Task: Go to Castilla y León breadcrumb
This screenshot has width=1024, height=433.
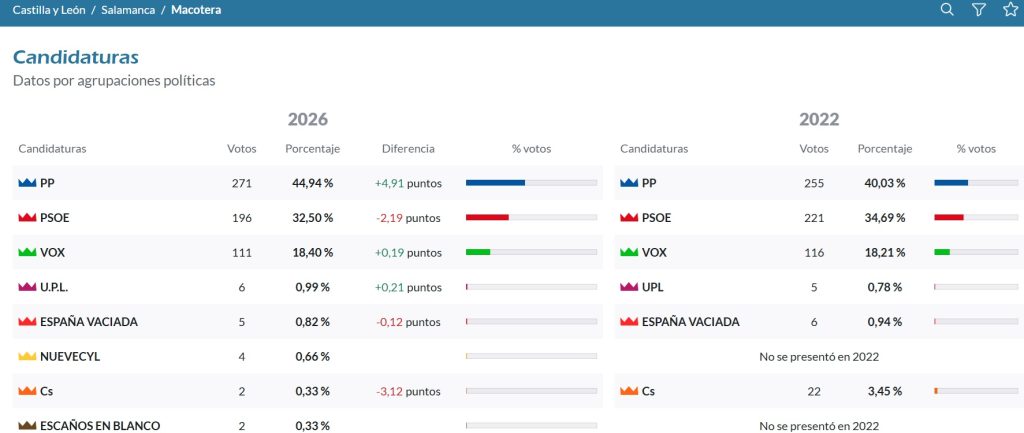Action: [x=49, y=10]
